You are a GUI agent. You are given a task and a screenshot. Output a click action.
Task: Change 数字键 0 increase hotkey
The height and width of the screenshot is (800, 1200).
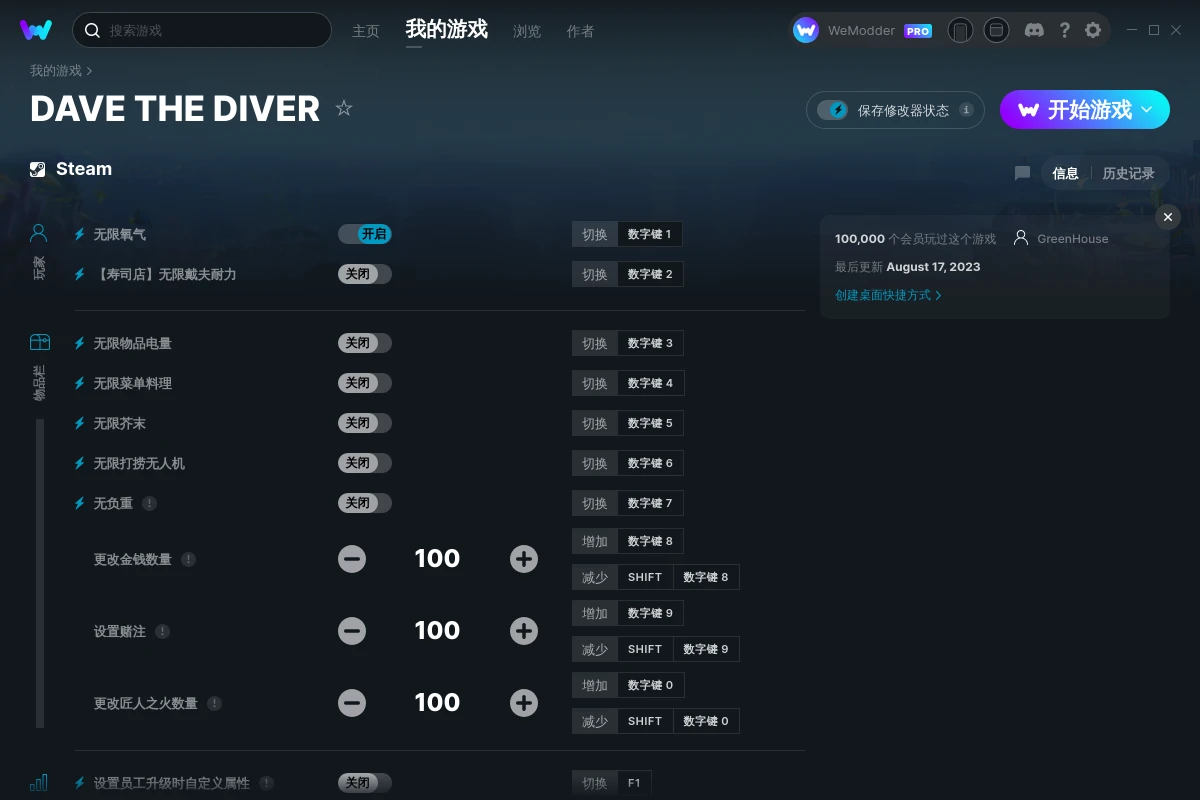(x=650, y=685)
